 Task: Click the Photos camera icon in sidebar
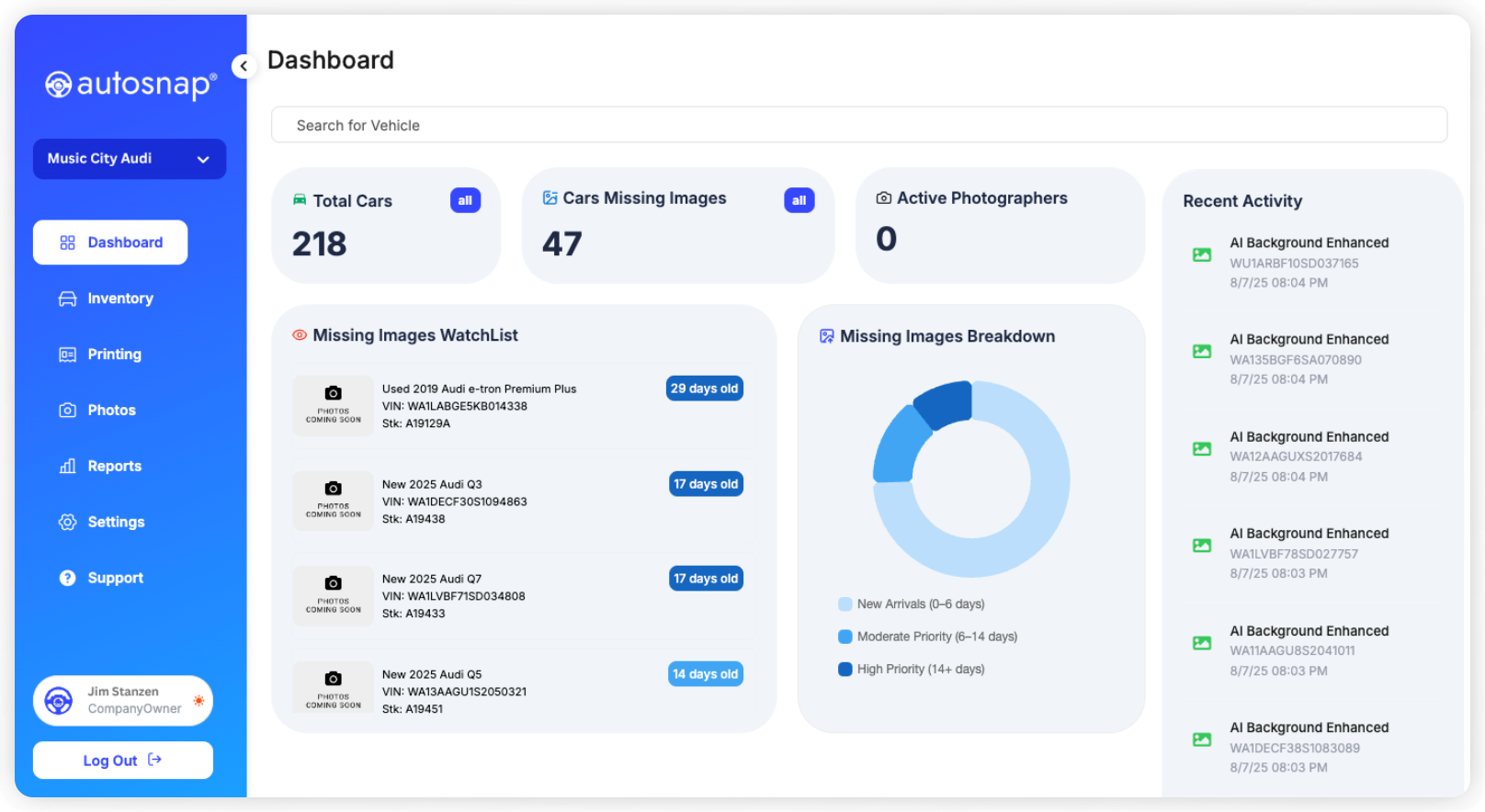click(x=68, y=411)
